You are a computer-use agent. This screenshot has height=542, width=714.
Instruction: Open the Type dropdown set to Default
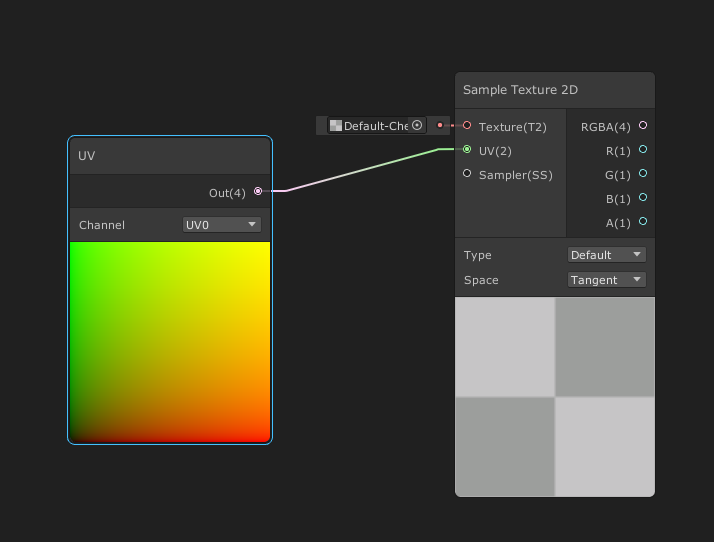606,255
